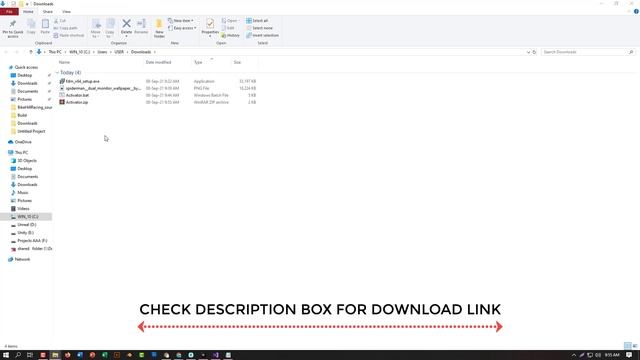The width and height of the screenshot is (640, 360).
Task: Click Users breadcrumb segment
Action: click(x=102, y=52)
